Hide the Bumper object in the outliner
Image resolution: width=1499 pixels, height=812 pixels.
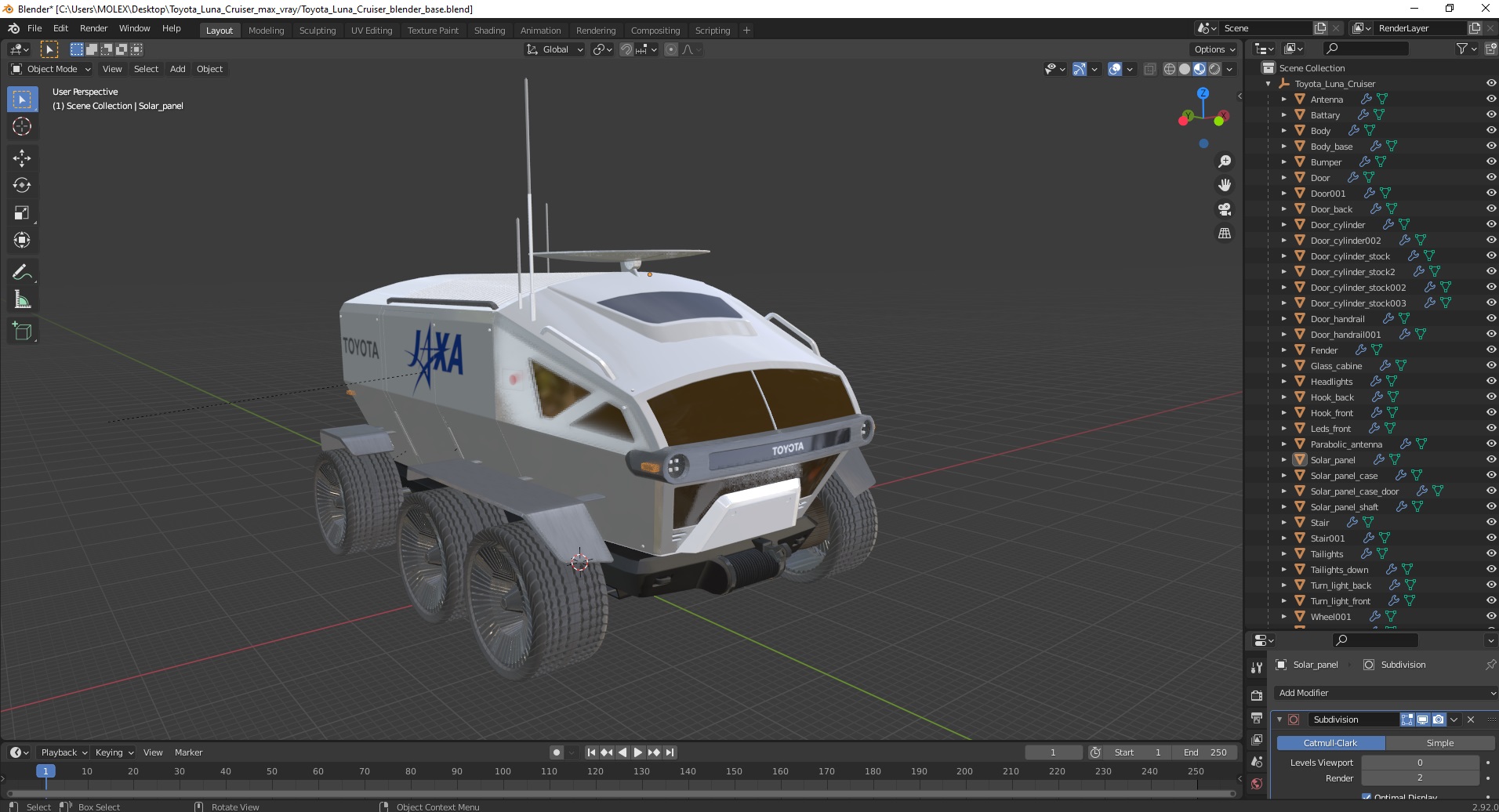pyautogui.click(x=1490, y=162)
